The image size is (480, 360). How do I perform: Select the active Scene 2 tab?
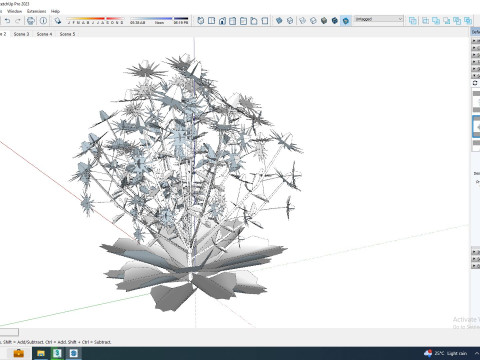pyautogui.click(x=3, y=34)
